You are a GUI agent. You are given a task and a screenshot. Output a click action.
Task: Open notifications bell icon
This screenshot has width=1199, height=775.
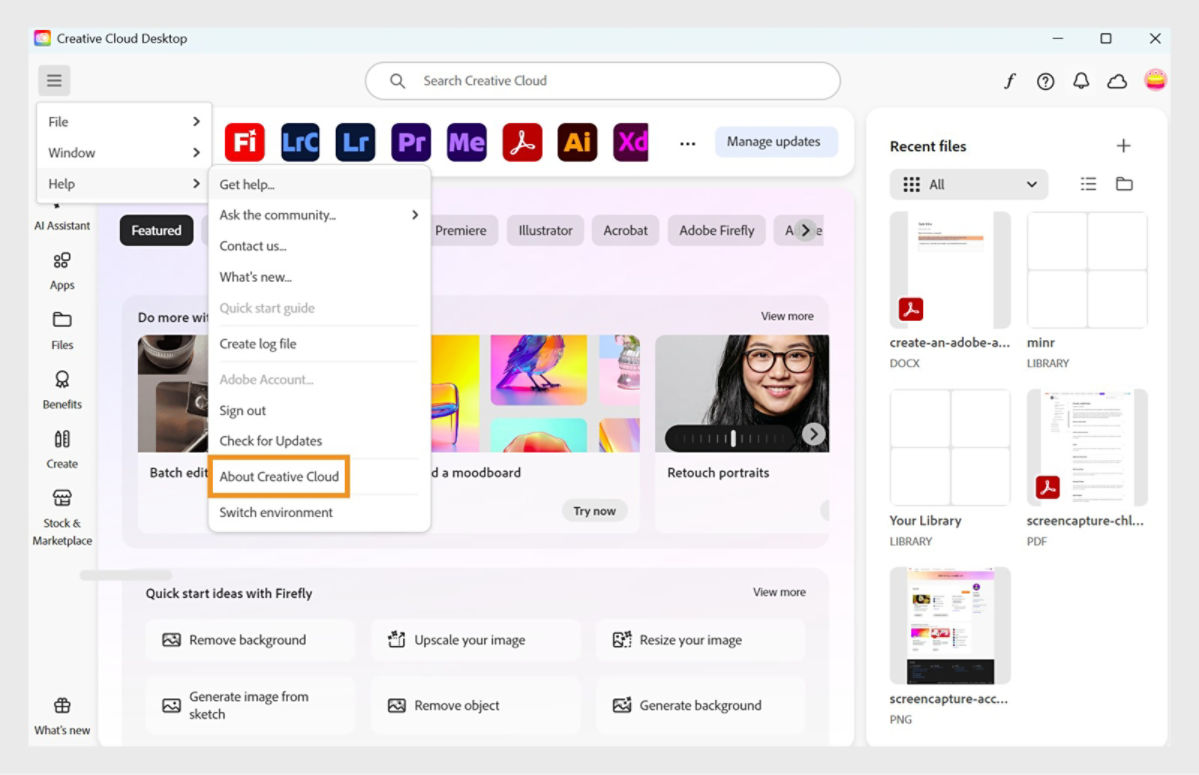[1081, 81]
